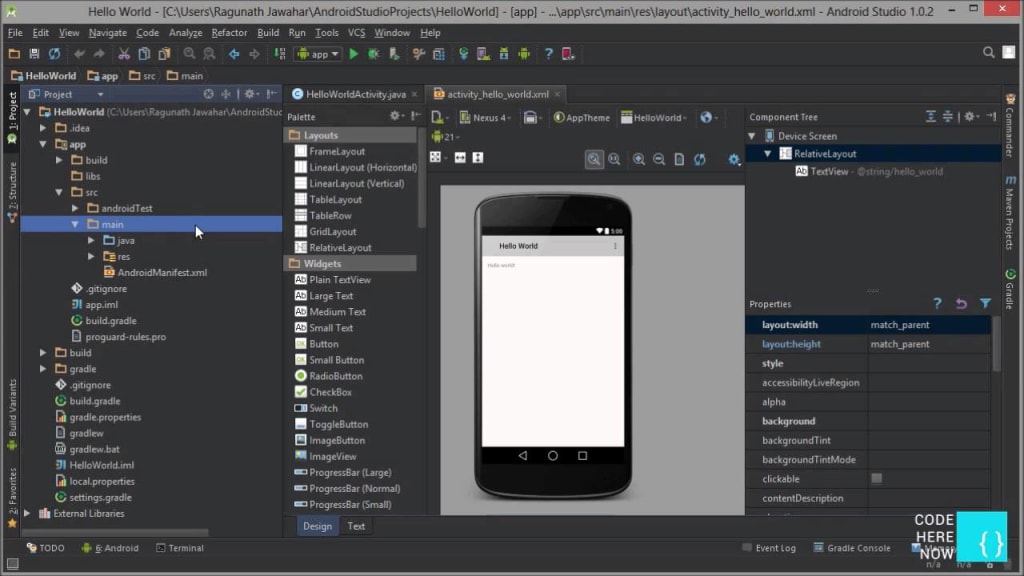Toggle layout width fill icon
This screenshot has height=576, width=1024.
coord(460,157)
